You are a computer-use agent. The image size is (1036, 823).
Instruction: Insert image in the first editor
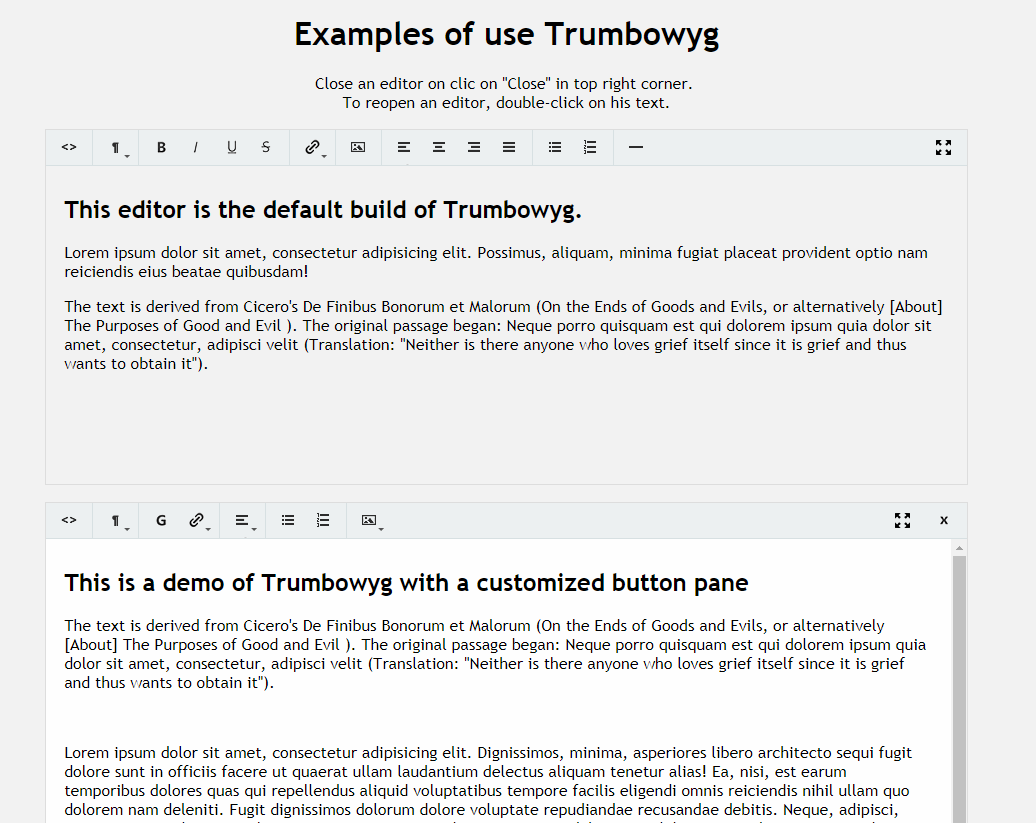[x=358, y=147]
